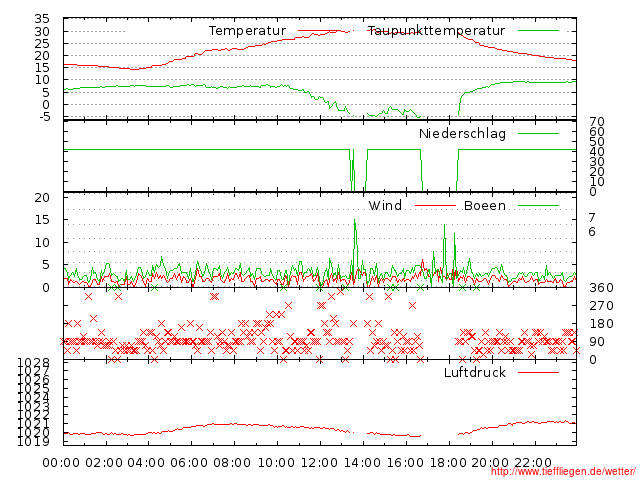The height and width of the screenshot is (480, 640).
Task: Click the -5 temperature axis value
Action: coord(45,117)
